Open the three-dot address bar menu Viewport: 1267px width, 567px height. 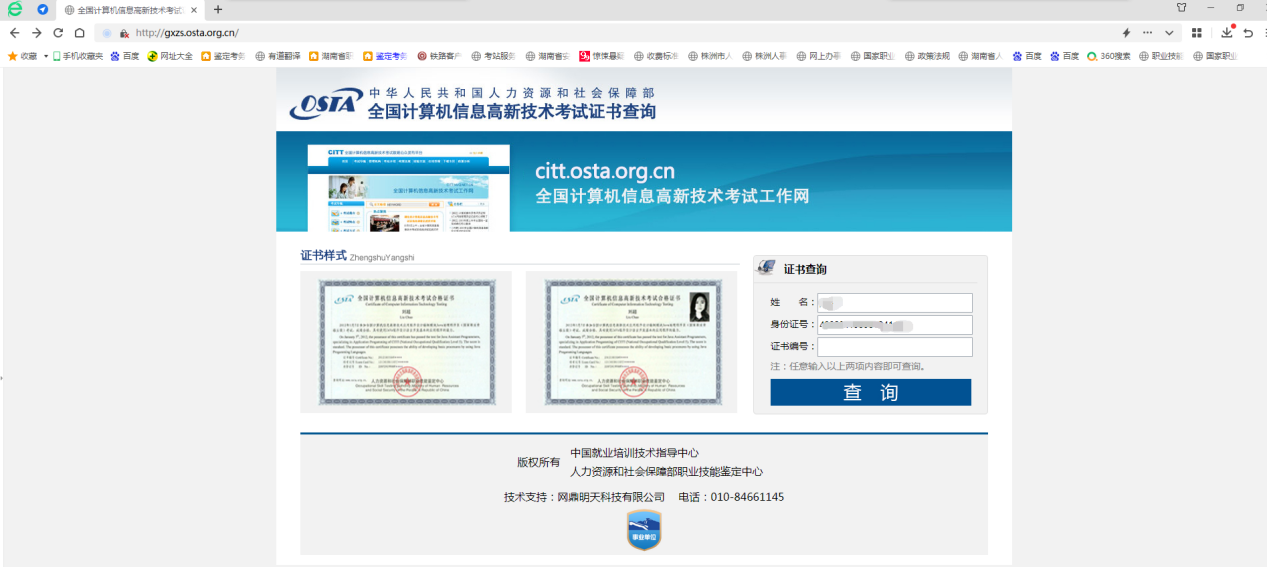(x=1147, y=33)
